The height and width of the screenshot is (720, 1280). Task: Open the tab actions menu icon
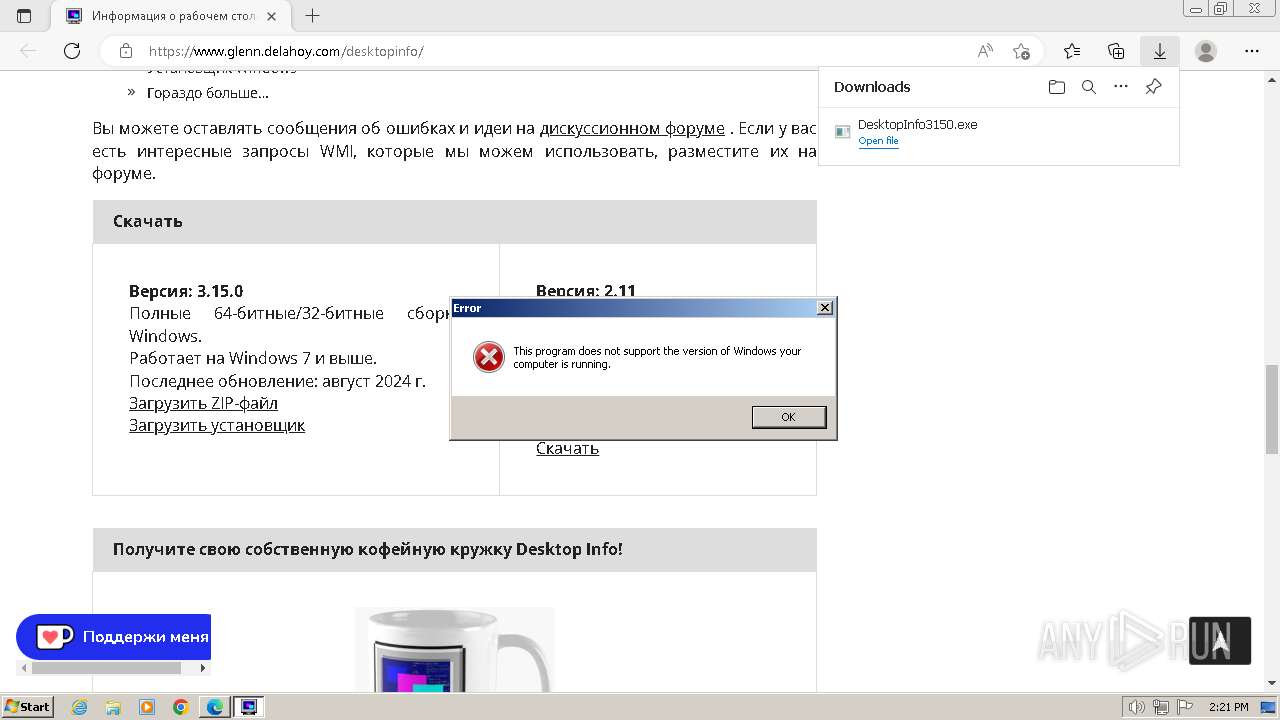pos(24,16)
